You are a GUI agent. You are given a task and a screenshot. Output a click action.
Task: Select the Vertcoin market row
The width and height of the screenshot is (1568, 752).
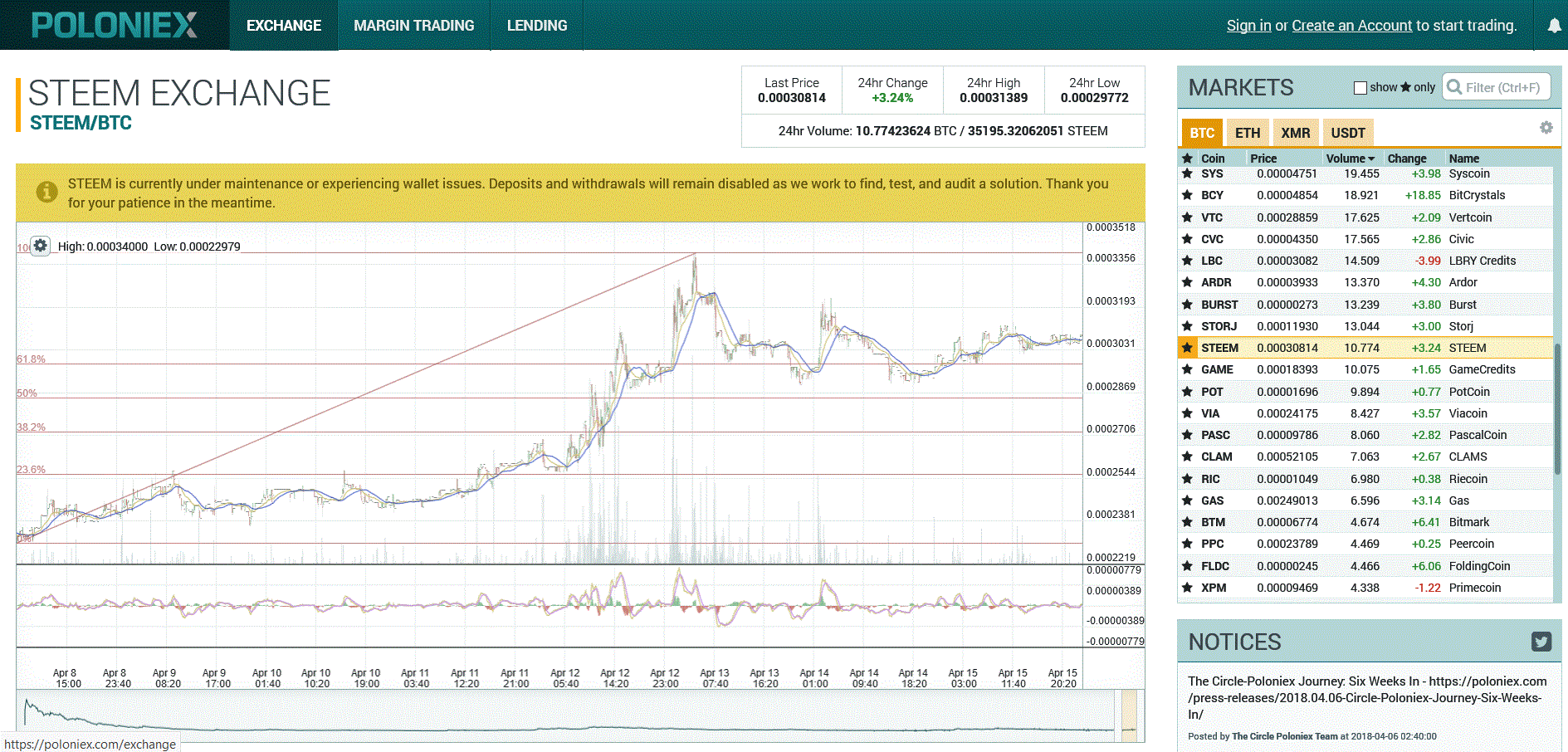1365,217
